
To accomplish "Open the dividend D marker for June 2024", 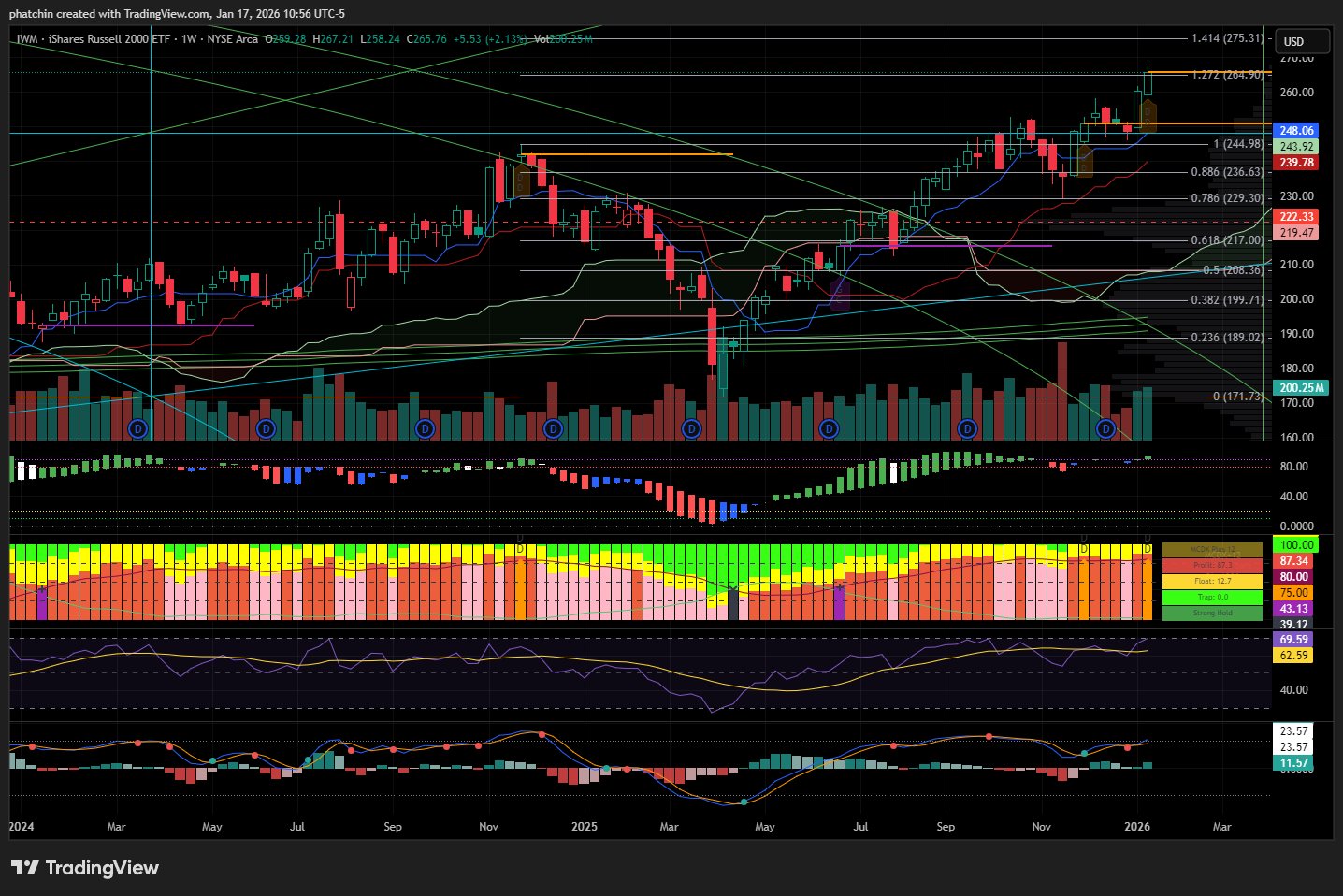I will click(x=267, y=428).
